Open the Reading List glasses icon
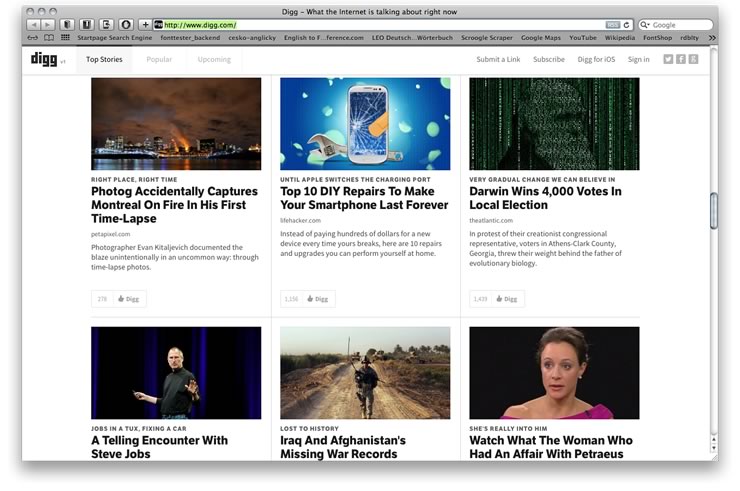740x491 pixels. coord(33,37)
